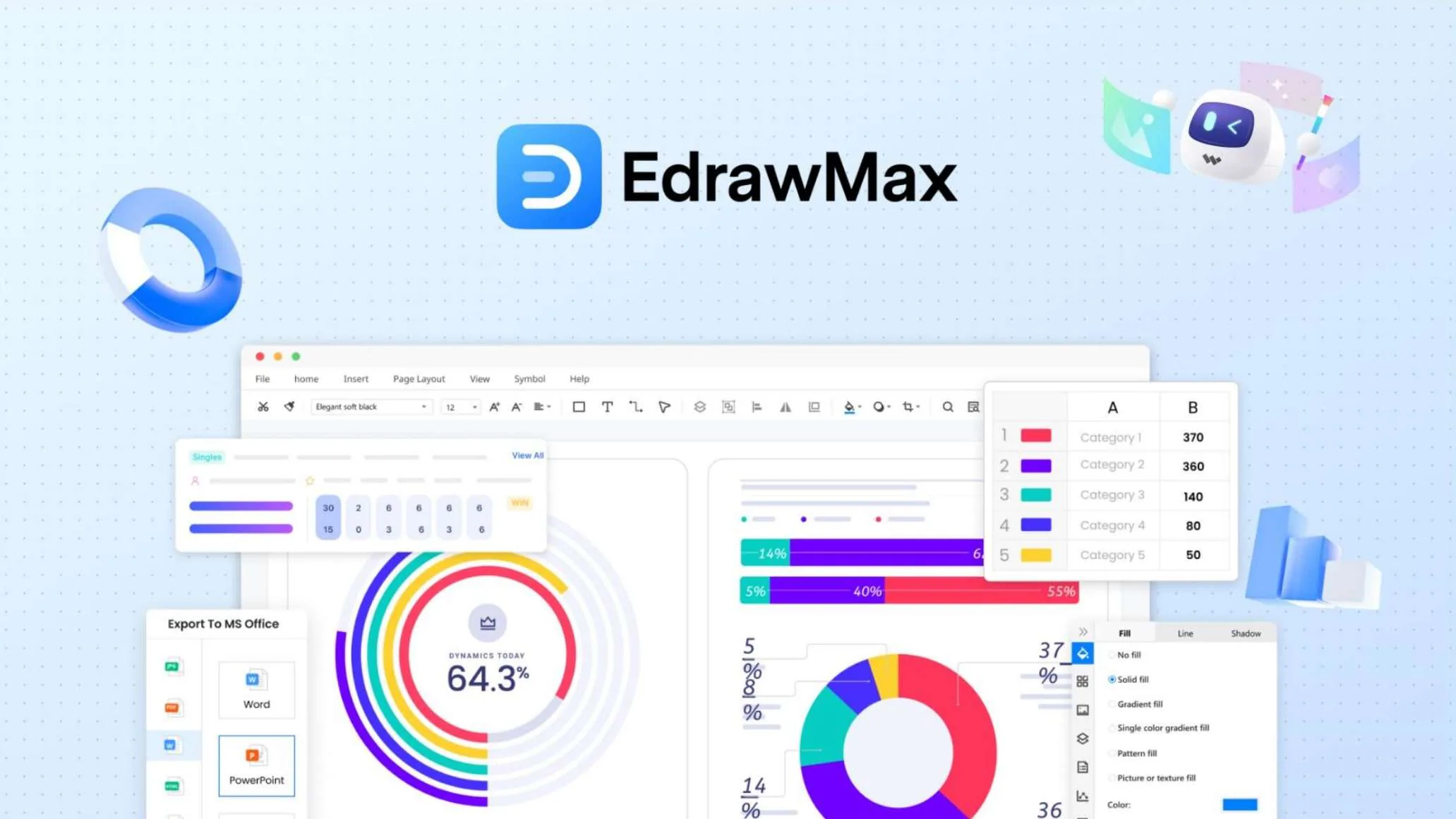Click the View All button

click(526, 456)
